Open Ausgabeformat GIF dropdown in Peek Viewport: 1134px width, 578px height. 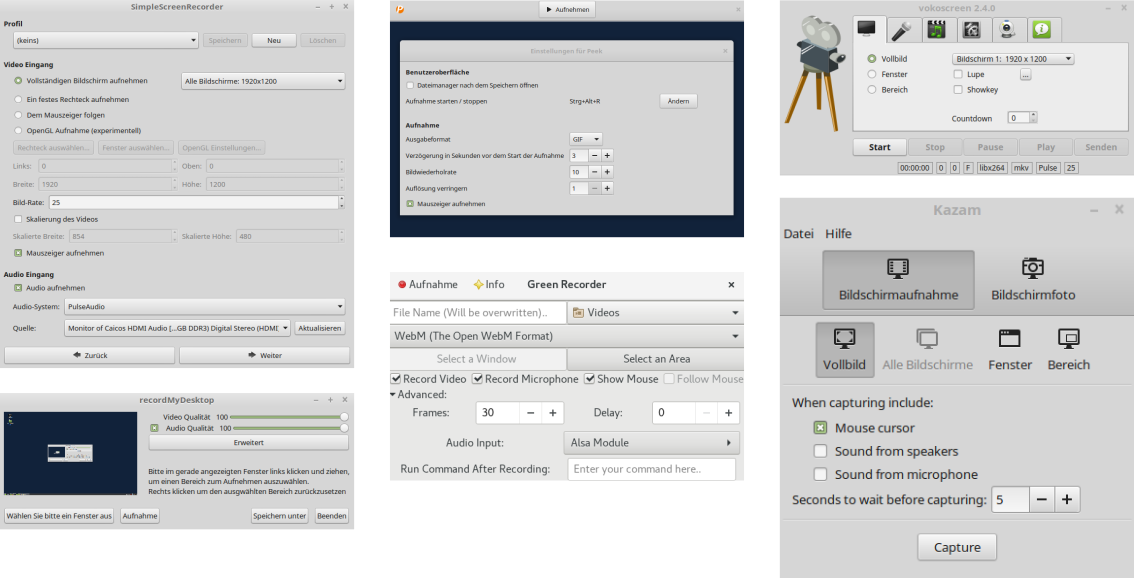point(586,139)
